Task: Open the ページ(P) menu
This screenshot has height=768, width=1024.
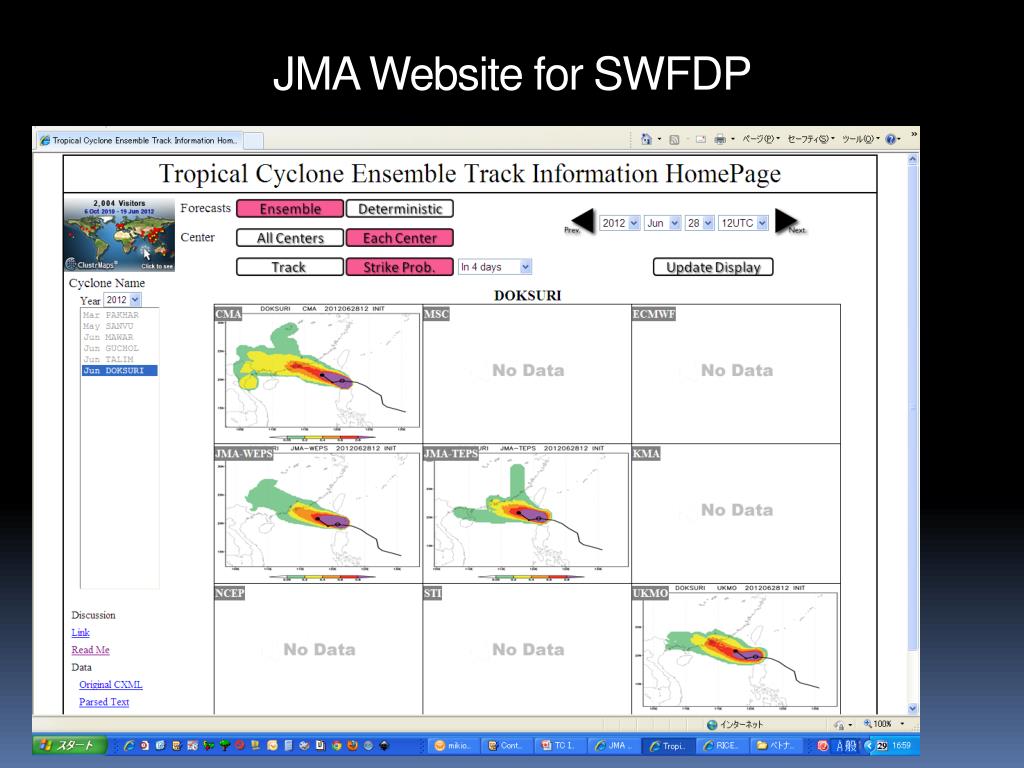Action: click(761, 139)
